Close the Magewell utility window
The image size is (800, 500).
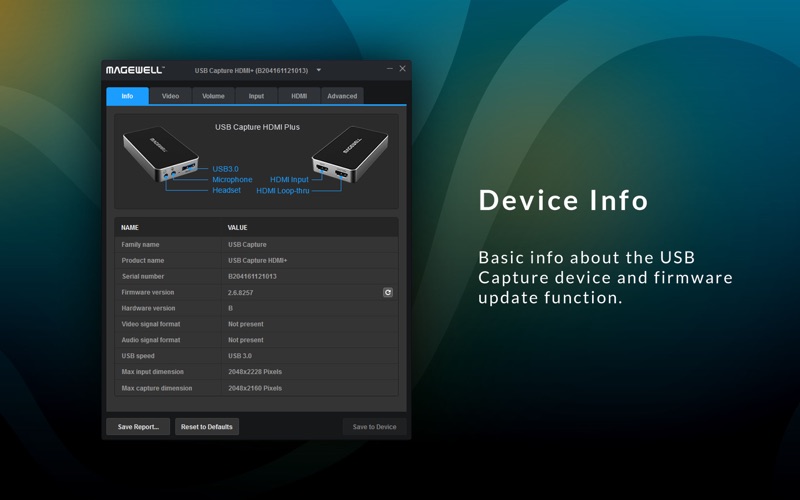pos(403,68)
